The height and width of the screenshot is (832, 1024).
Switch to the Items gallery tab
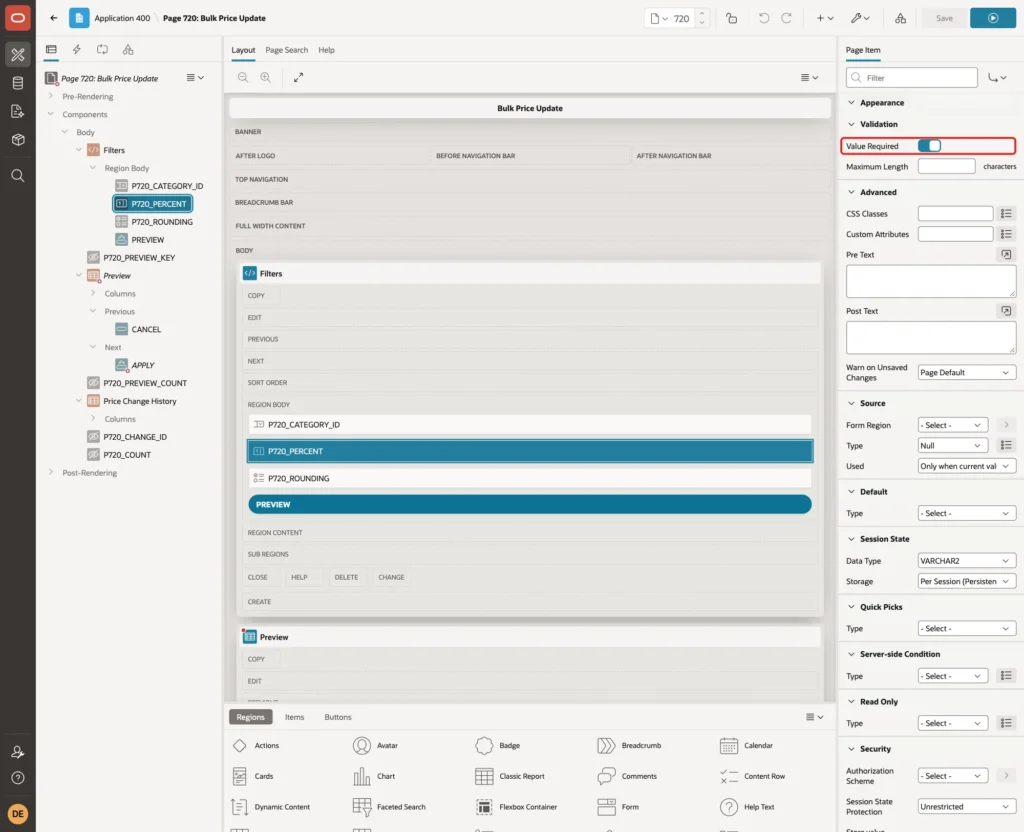pos(295,717)
